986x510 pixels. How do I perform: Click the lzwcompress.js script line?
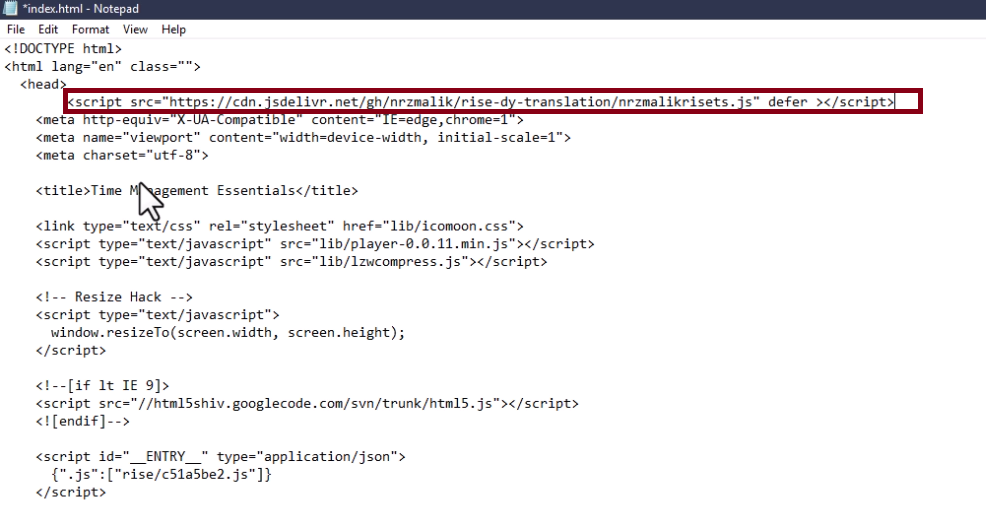tap(291, 263)
